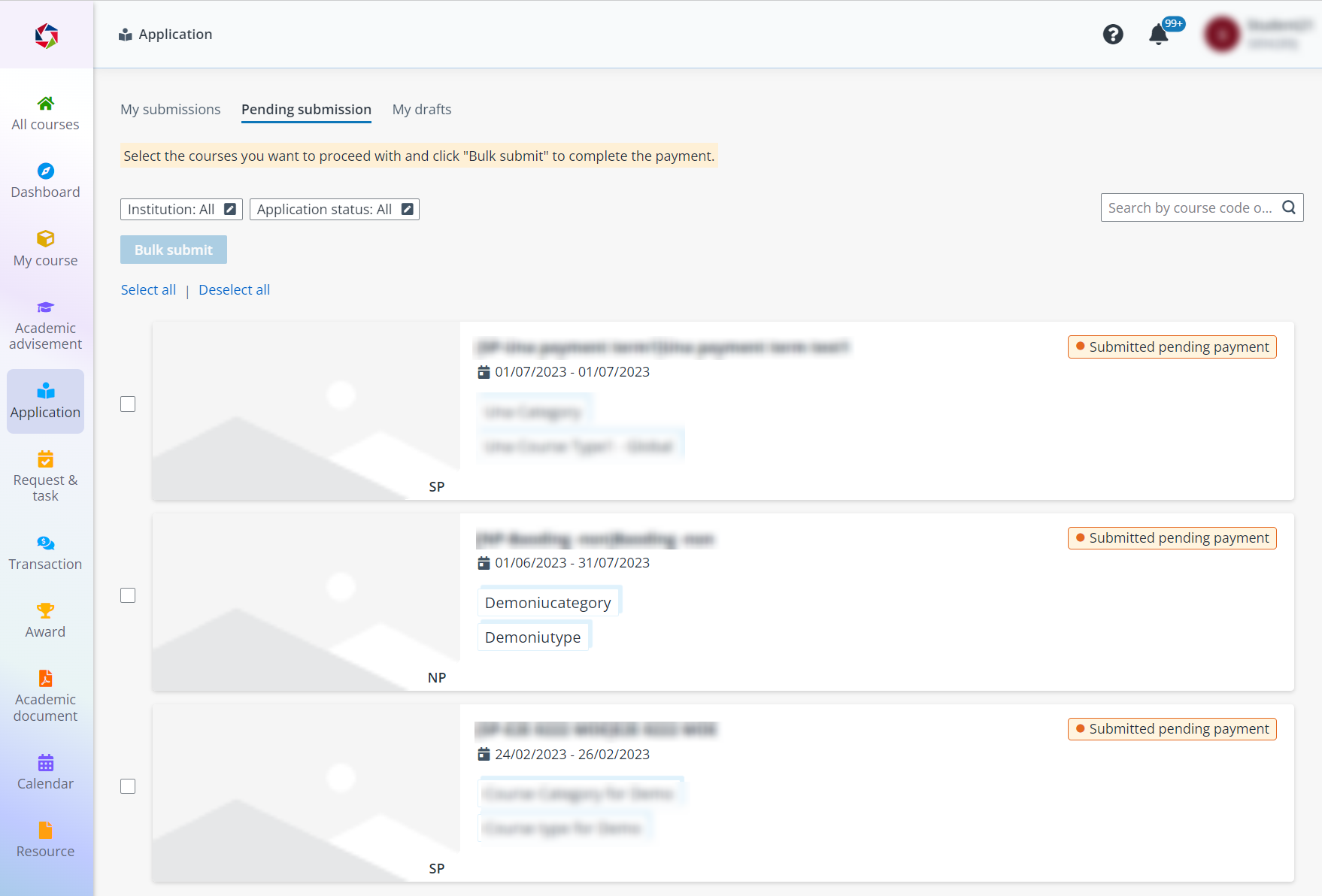Open the Calendar in sidebar

point(45,773)
